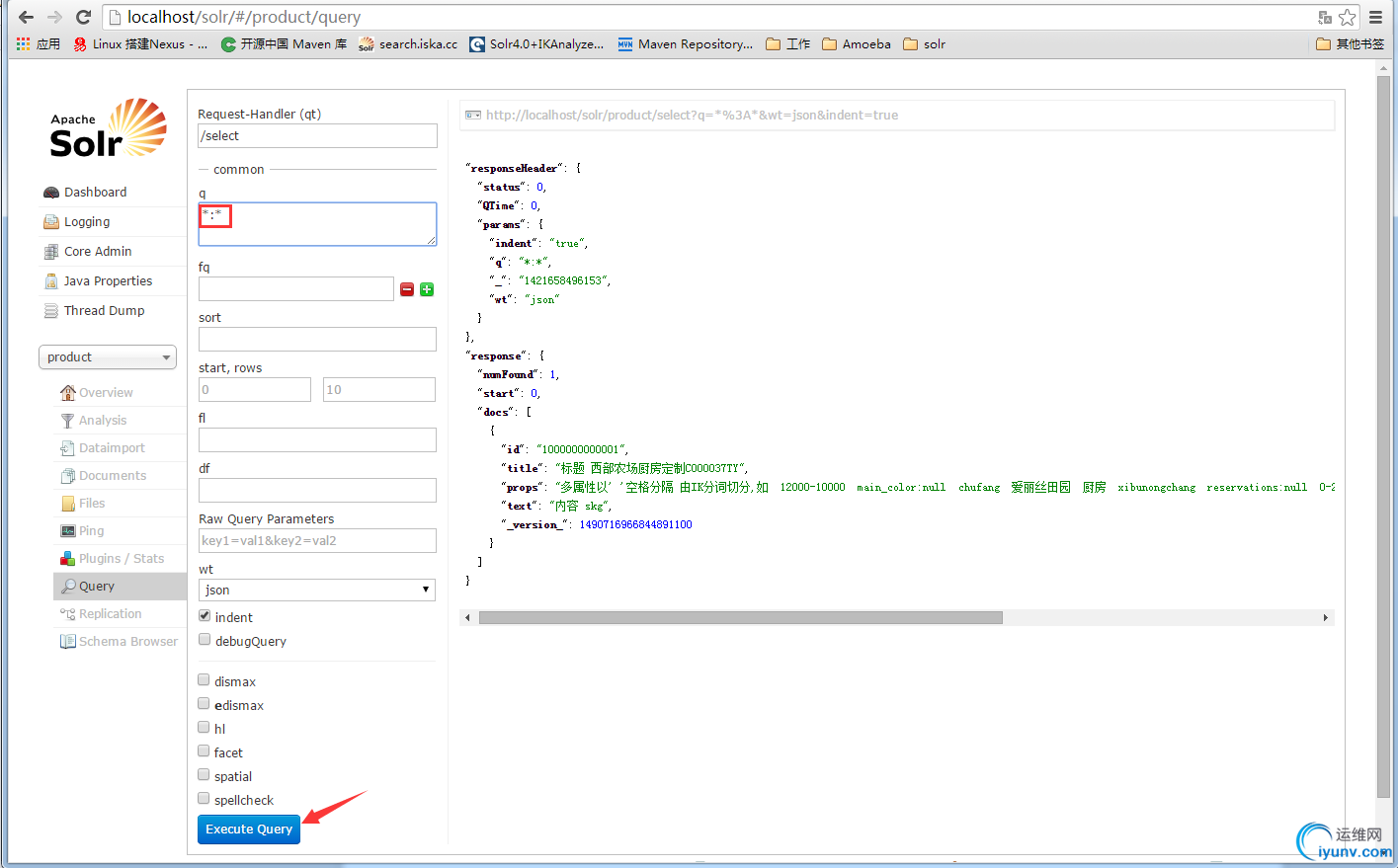Open Core Admin icon
Screen dimensions: 1398x868
click(x=51, y=252)
